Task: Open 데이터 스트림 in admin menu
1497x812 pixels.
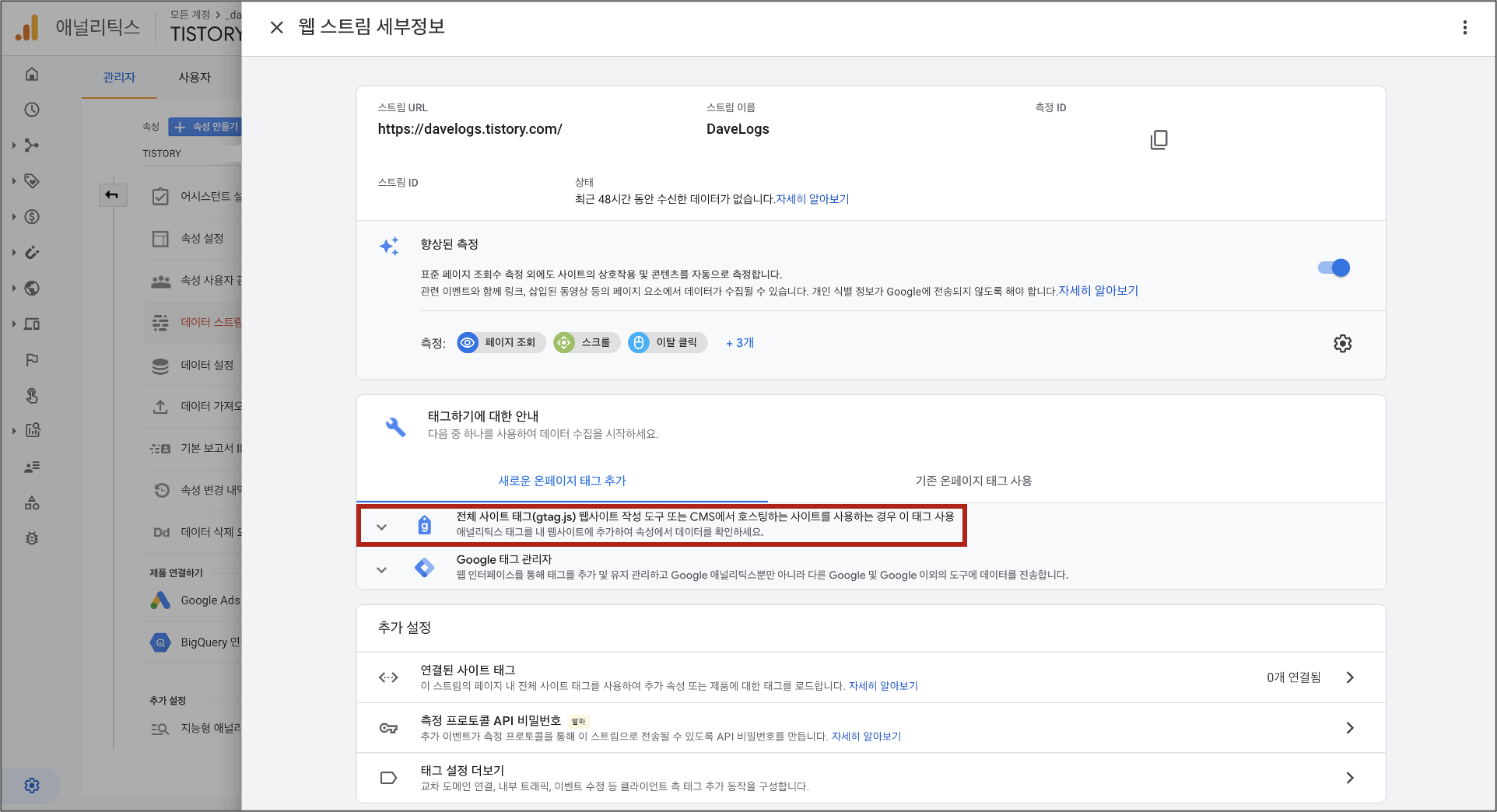Action: pyautogui.click(x=195, y=322)
